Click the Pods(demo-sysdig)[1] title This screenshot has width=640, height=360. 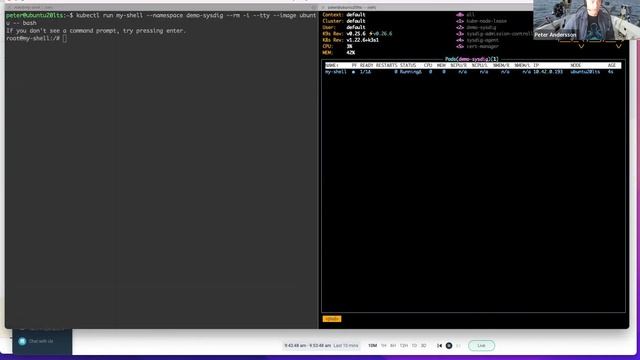pos(472,59)
